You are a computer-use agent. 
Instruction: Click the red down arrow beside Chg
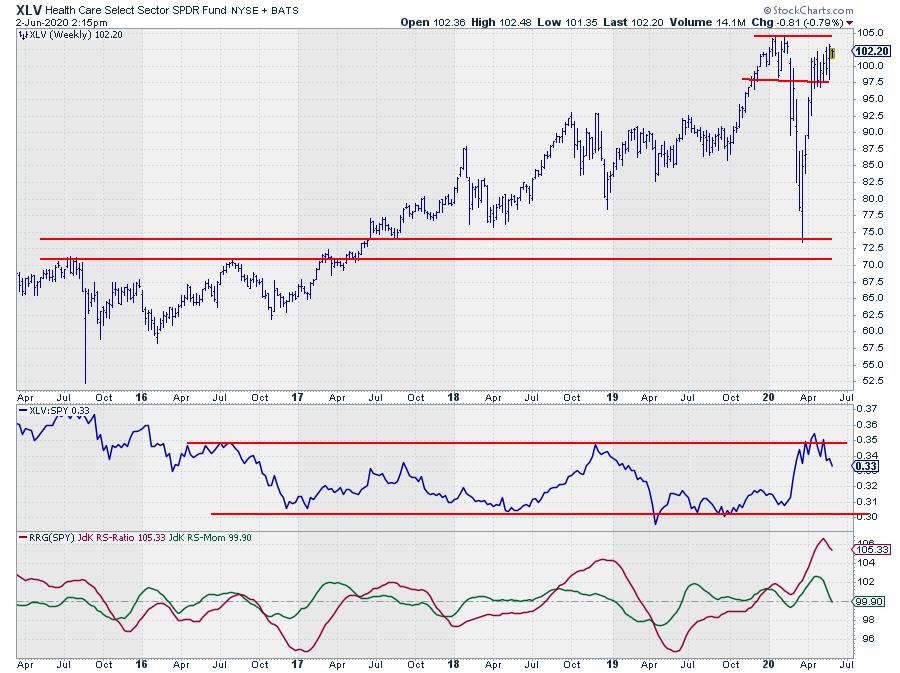point(850,21)
